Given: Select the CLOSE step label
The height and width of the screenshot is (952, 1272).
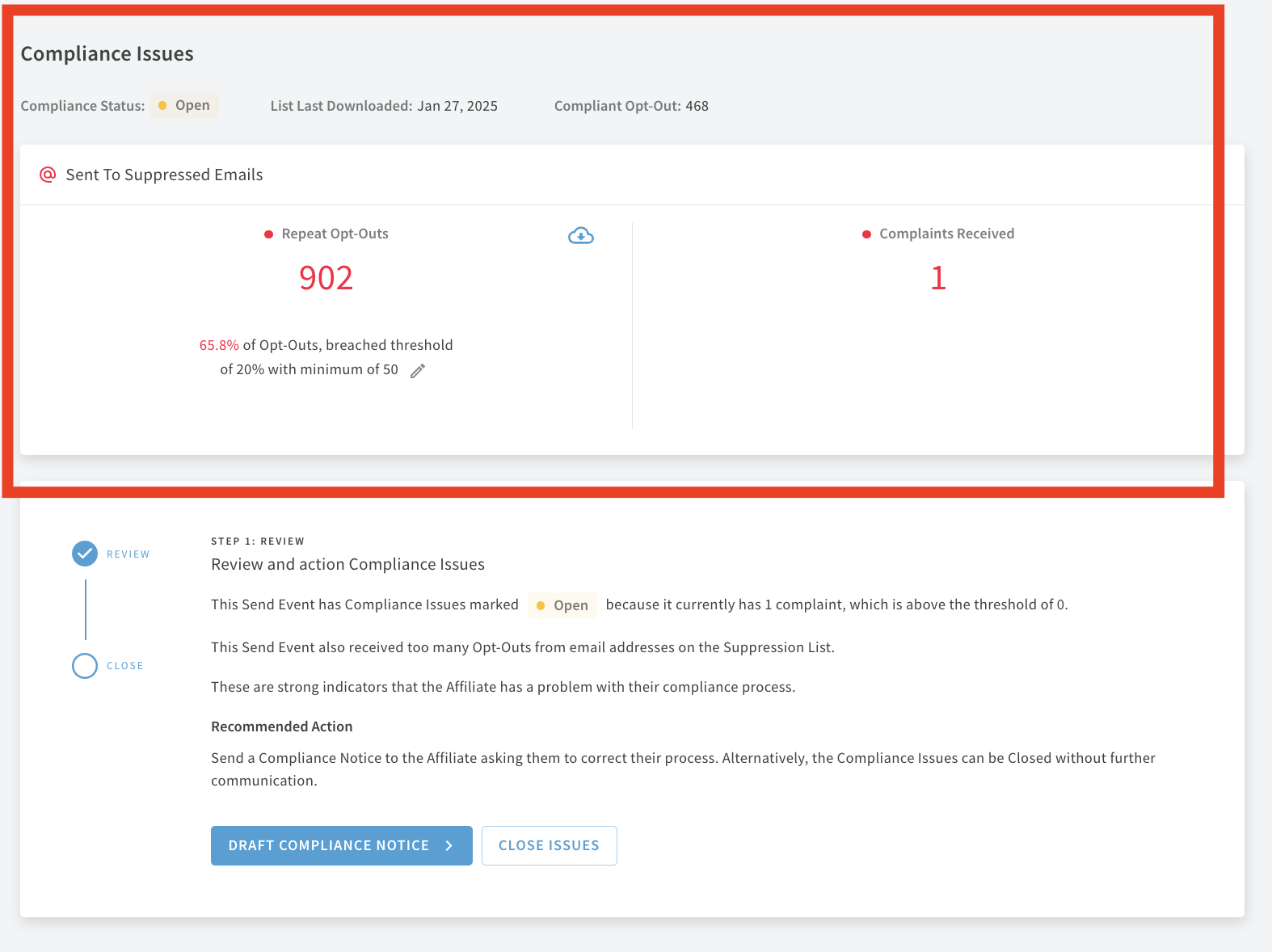Looking at the screenshot, I should [x=124, y=666].
